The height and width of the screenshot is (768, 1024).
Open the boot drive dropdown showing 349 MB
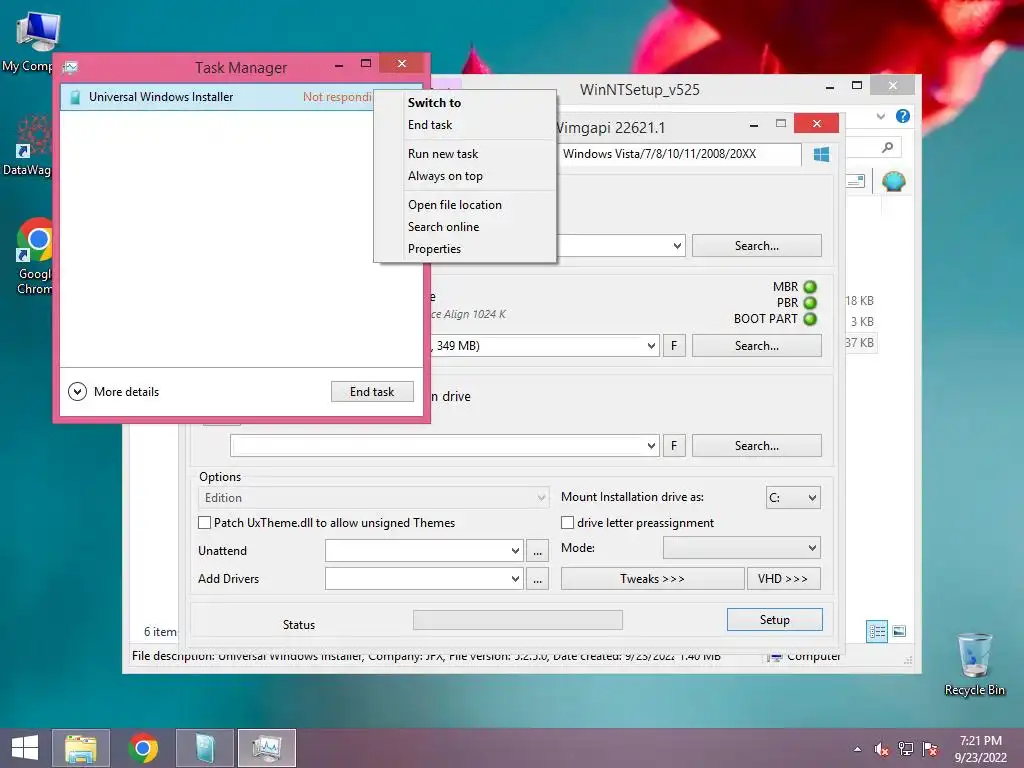tap(543, 345)
